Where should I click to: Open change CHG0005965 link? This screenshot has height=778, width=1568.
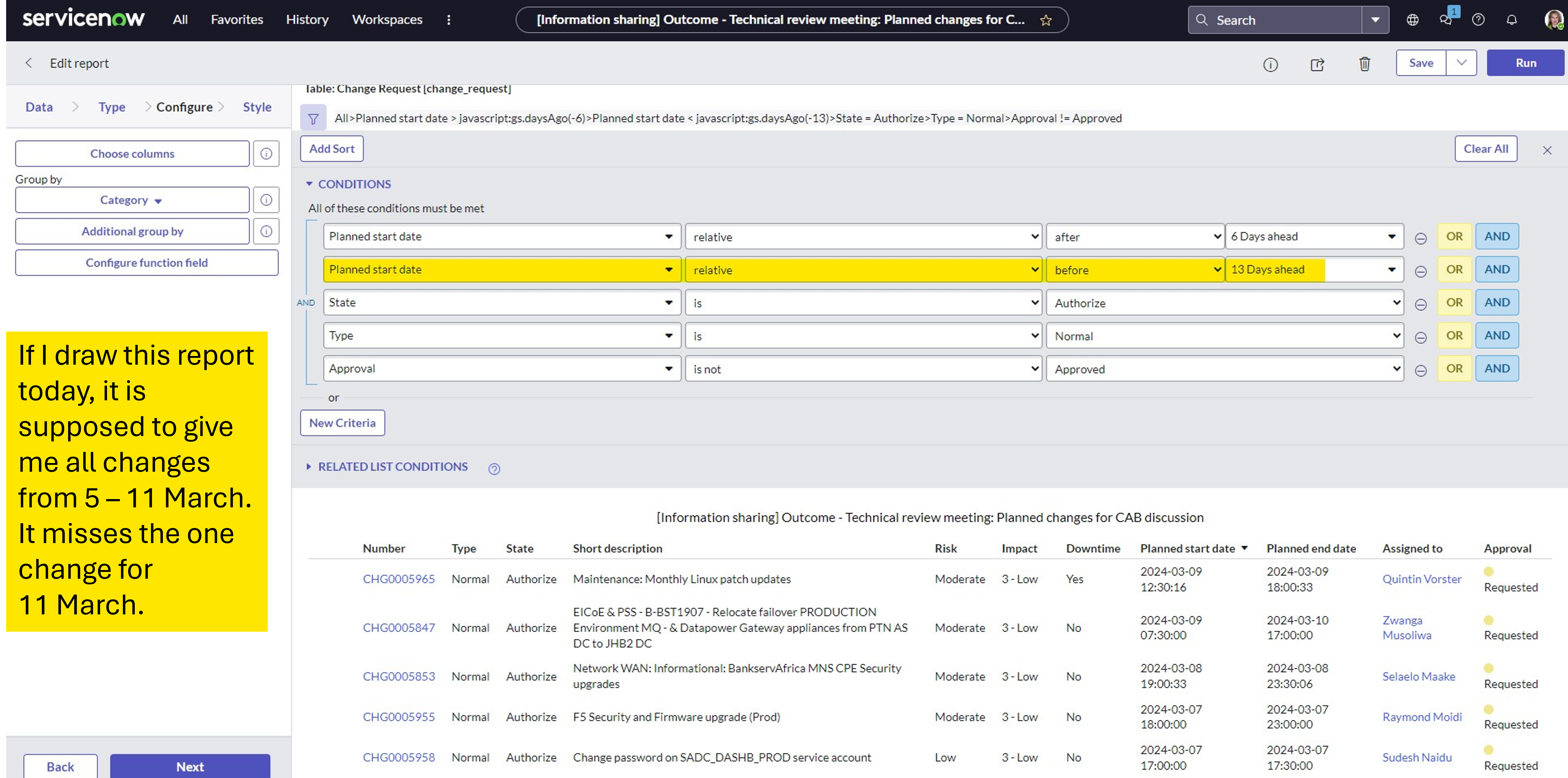(399, 579)
